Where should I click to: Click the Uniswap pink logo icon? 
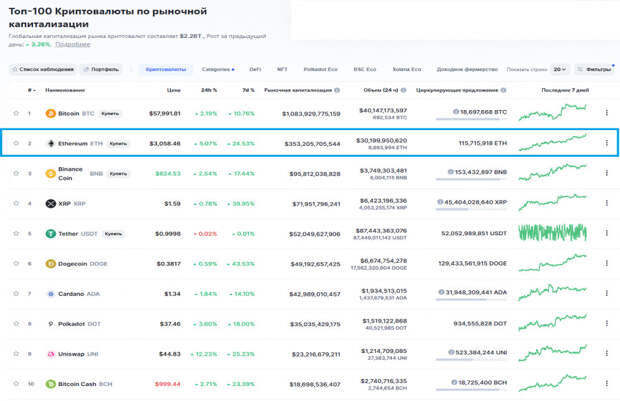51,354
